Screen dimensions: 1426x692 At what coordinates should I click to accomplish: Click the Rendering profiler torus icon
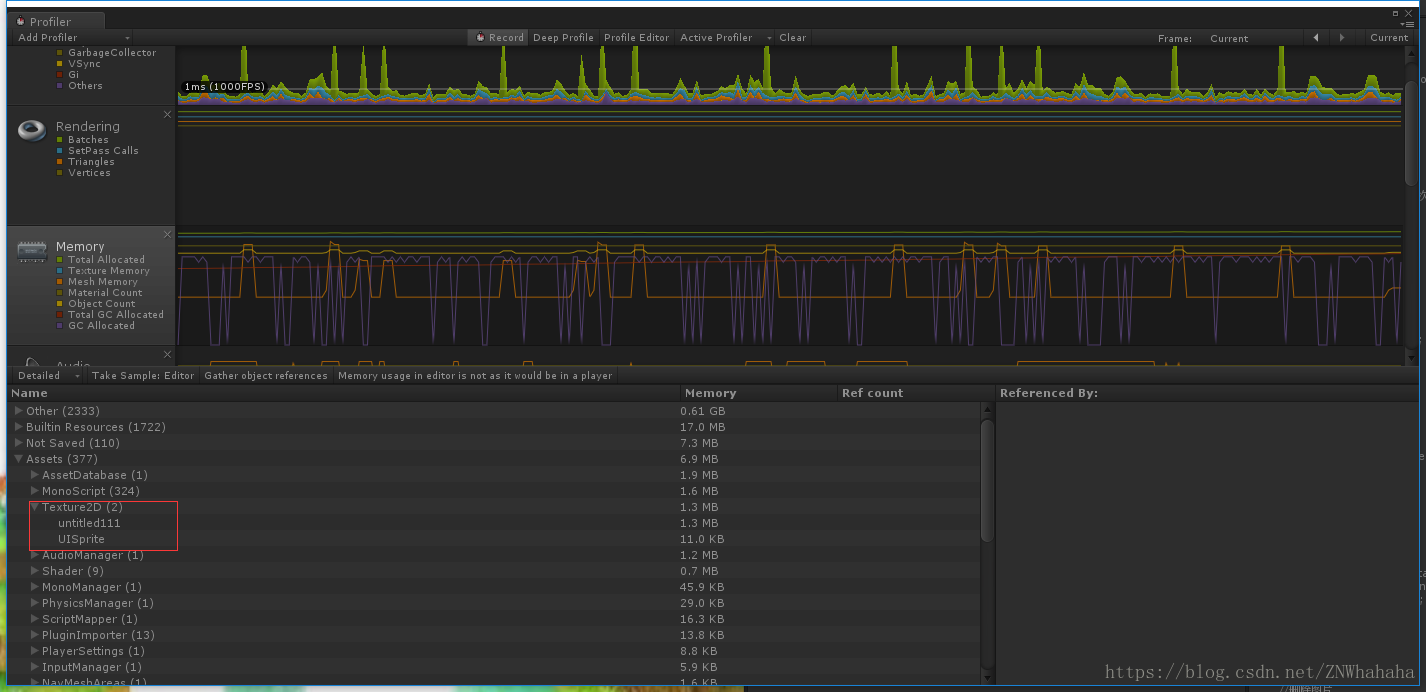point(33,130)
